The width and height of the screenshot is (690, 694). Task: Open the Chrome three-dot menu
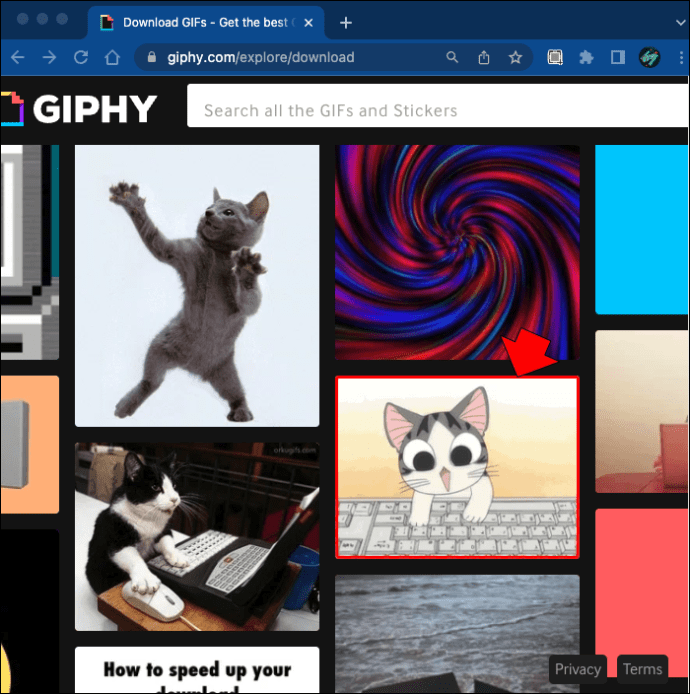(x=681, y=57)
